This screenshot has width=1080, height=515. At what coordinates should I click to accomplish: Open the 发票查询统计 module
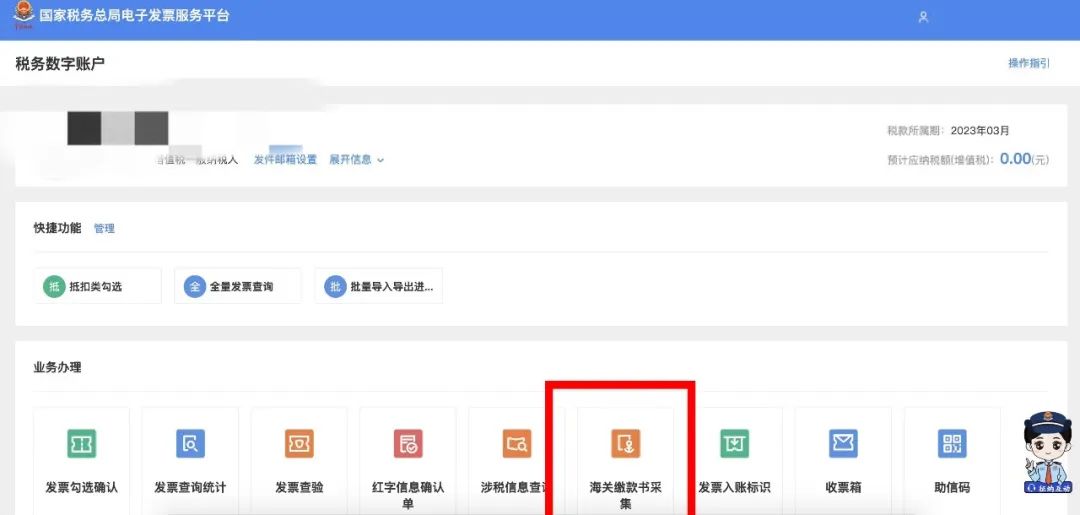190,443
